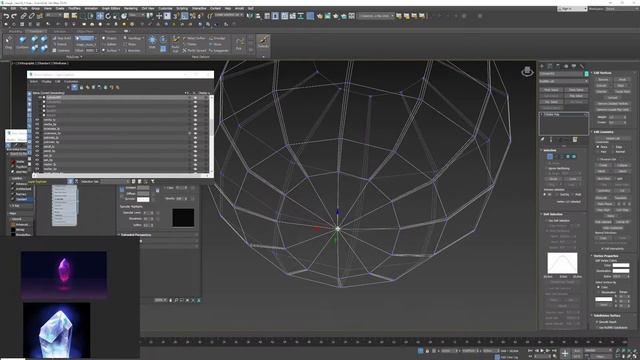The height and width of the screenshot is (360, 640).
Task: Open the Modifiers menu
Action: (74, 8)
